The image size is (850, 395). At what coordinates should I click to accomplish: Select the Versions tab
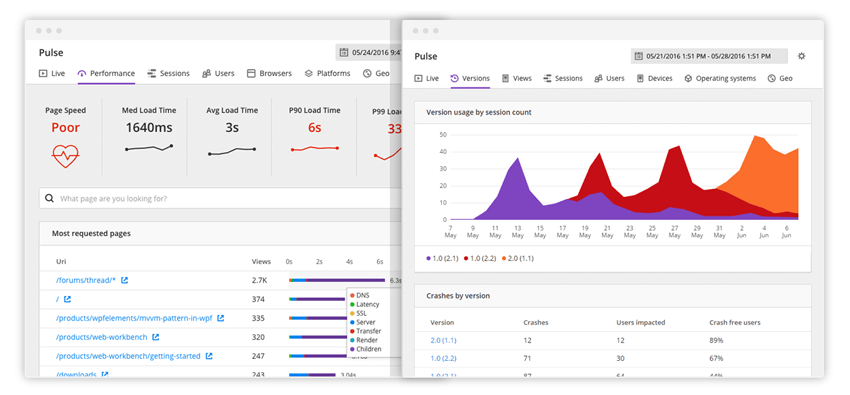click(470, 78)
